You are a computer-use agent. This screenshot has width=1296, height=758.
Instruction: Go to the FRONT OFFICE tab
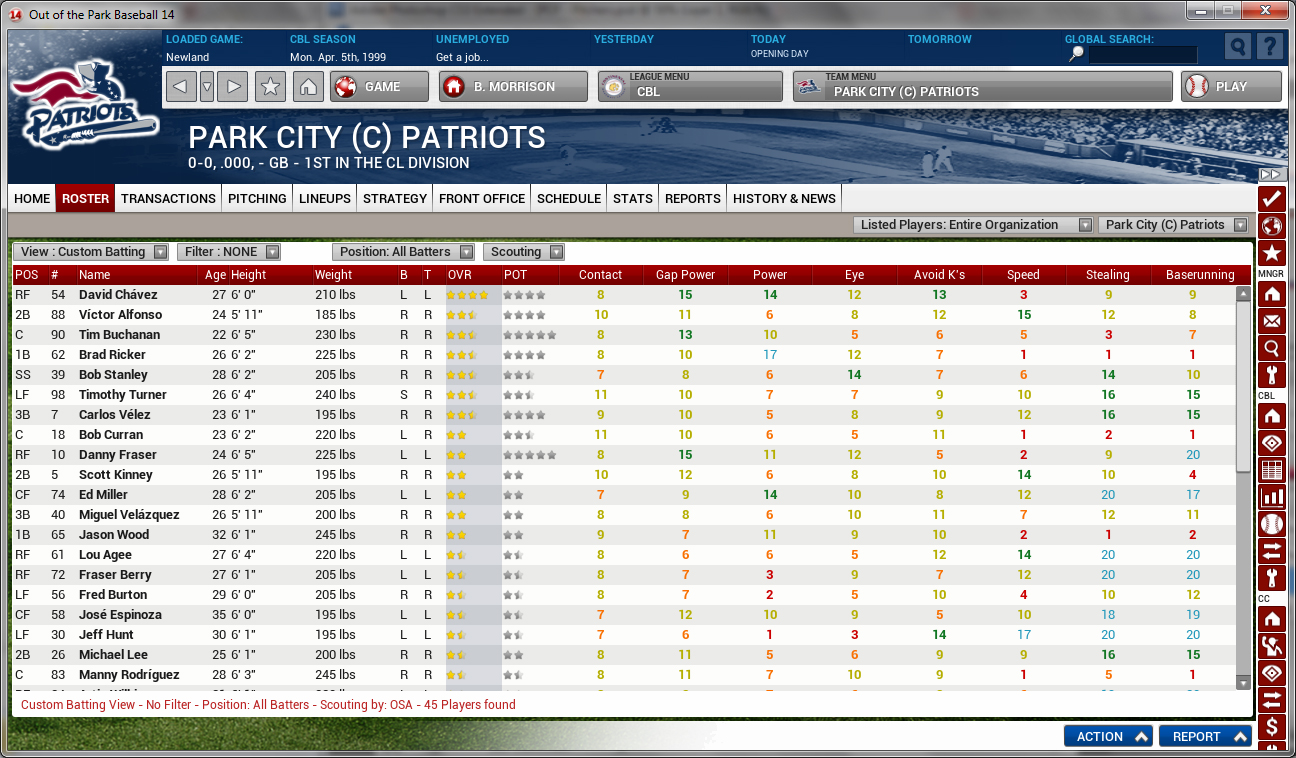482,198
